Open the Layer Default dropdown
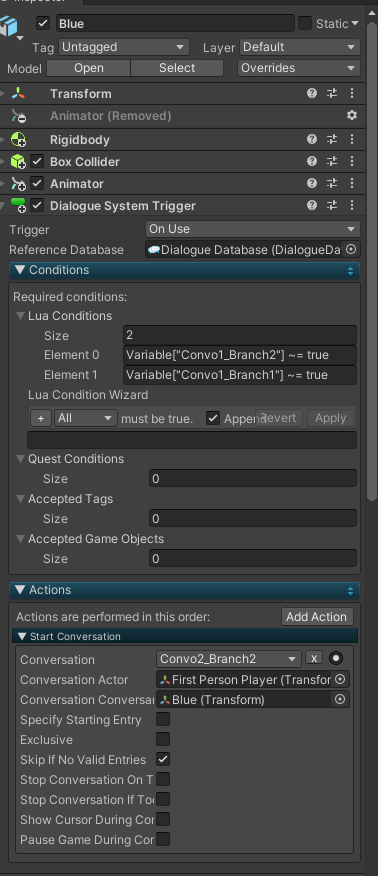The image size is (378, 876). [x=300, y=47]
